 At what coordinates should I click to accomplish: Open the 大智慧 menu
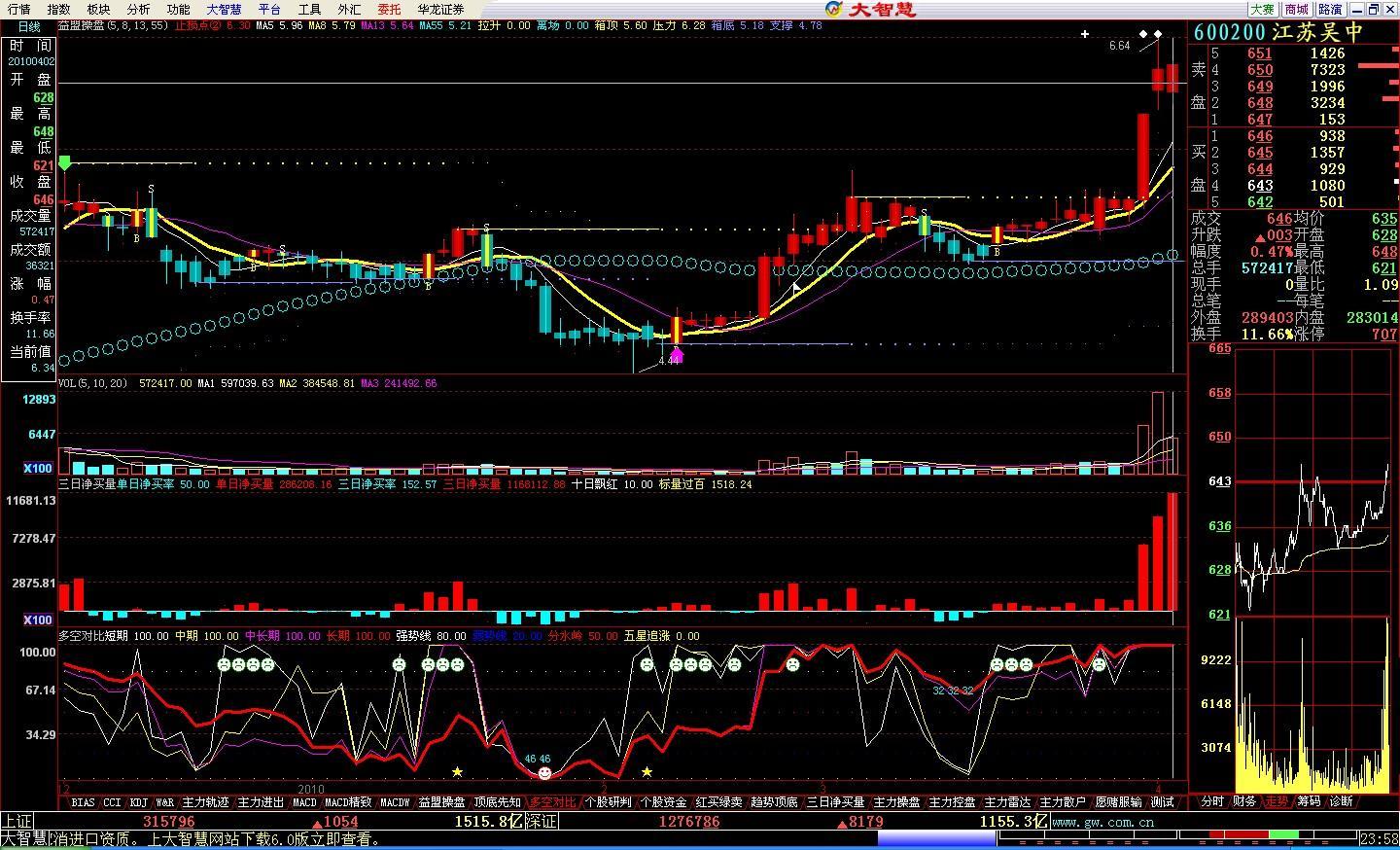pos(224,10)
